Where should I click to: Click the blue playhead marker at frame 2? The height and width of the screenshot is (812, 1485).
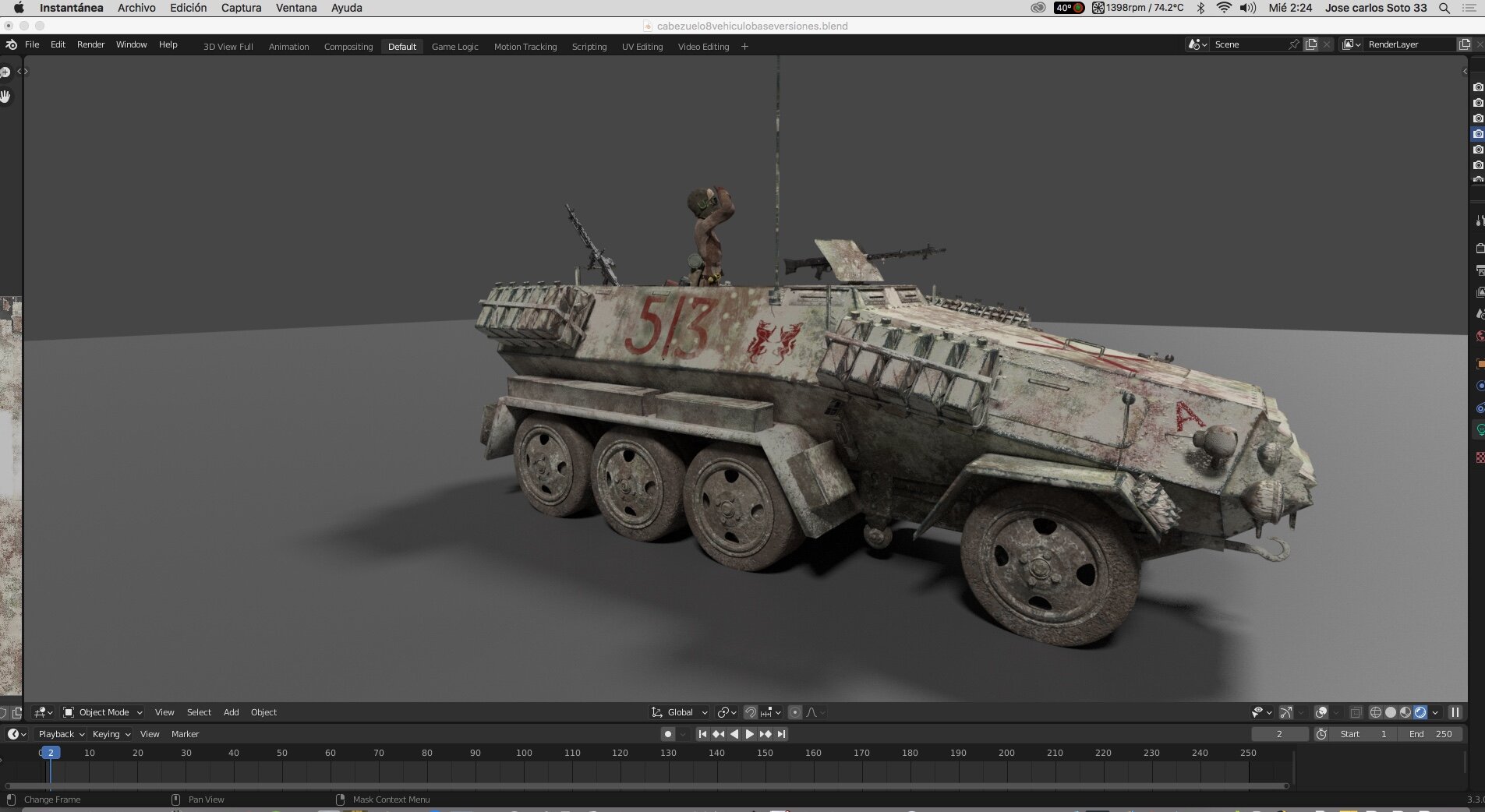(x=51, y=753)
